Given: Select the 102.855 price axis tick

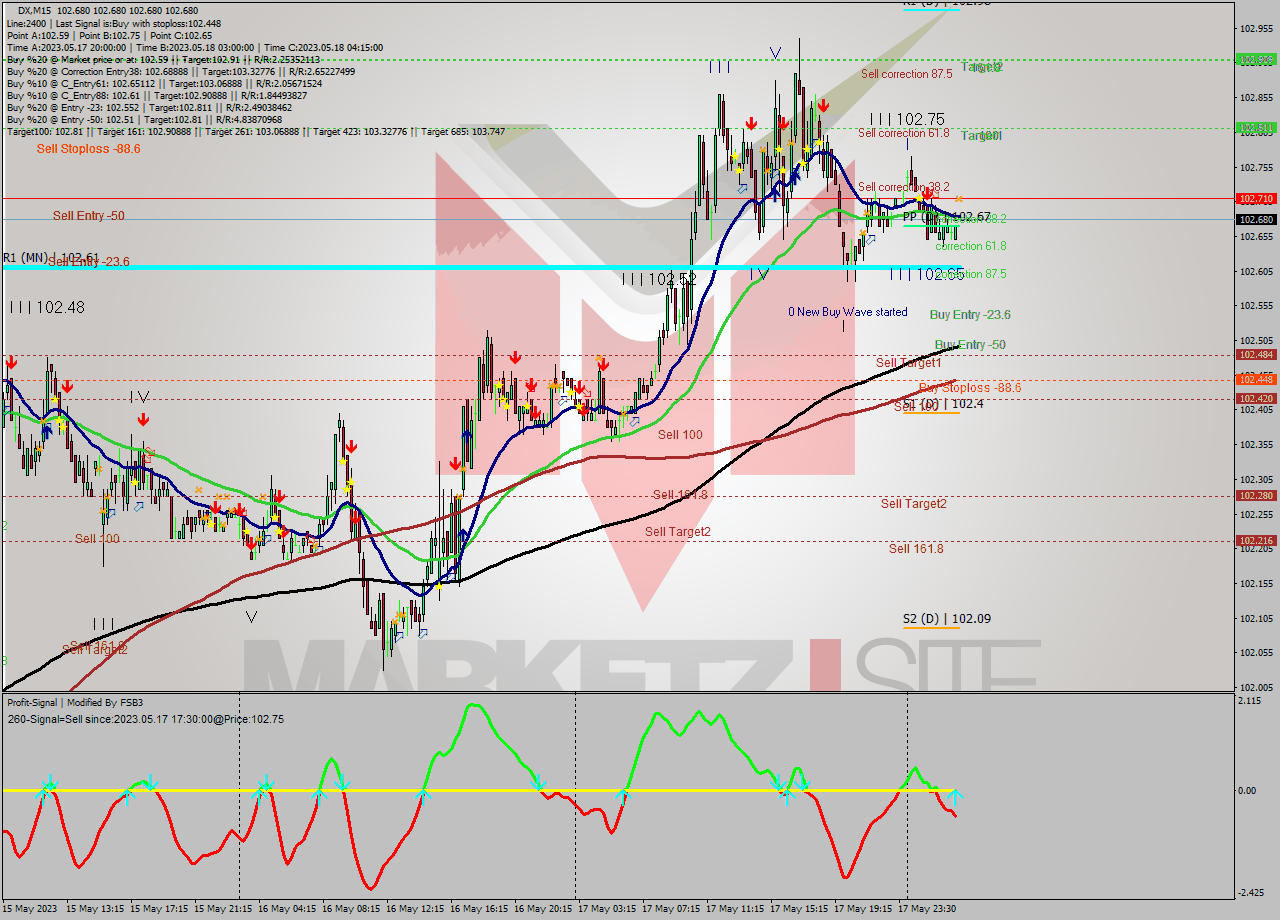Looking at the screenshot, I should click(x=1256, y=98).
